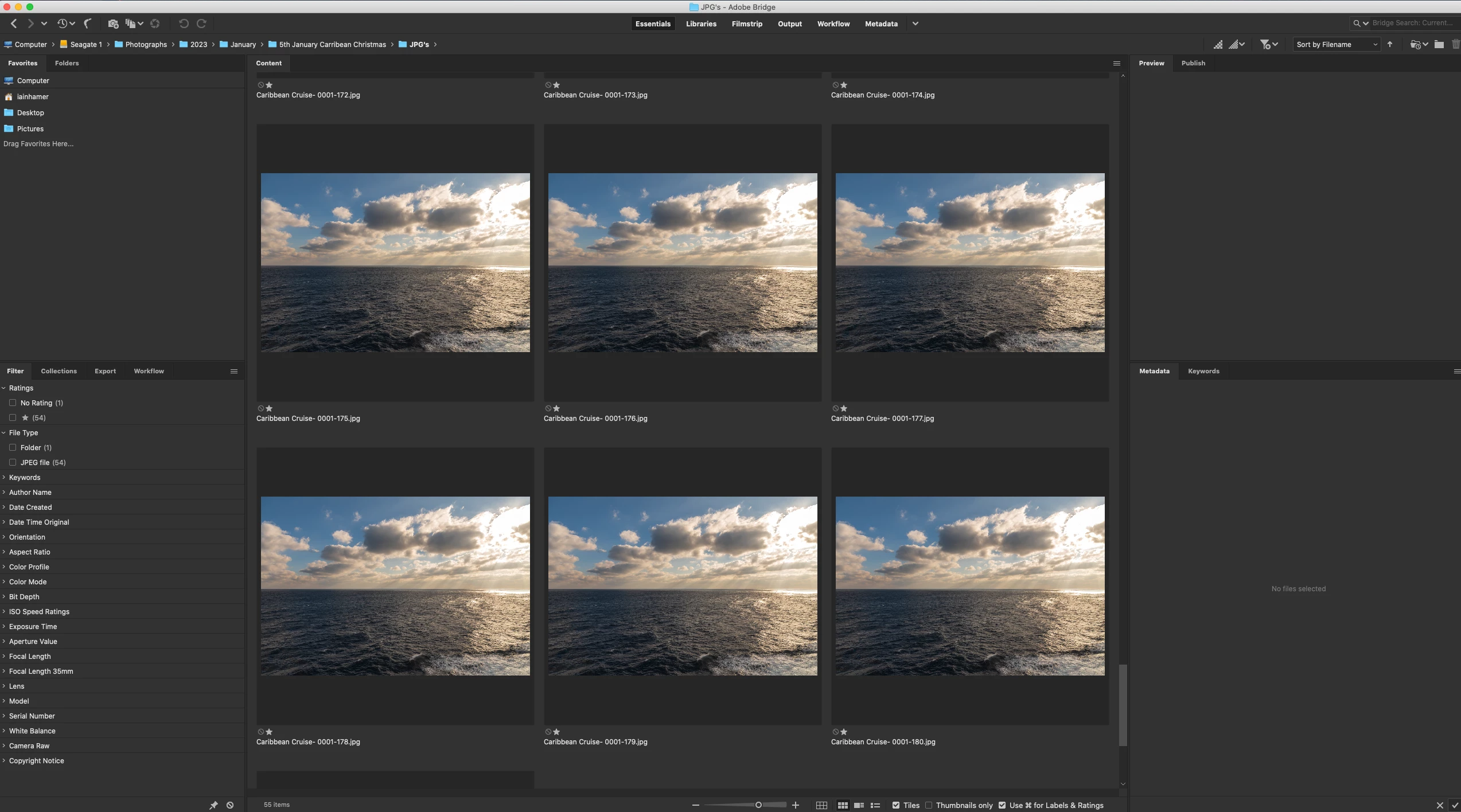Click the lock thumbnail grid icon
The height and width of the screenshot is (812, 1461).
pyautogui.click(x=821, y=805)
